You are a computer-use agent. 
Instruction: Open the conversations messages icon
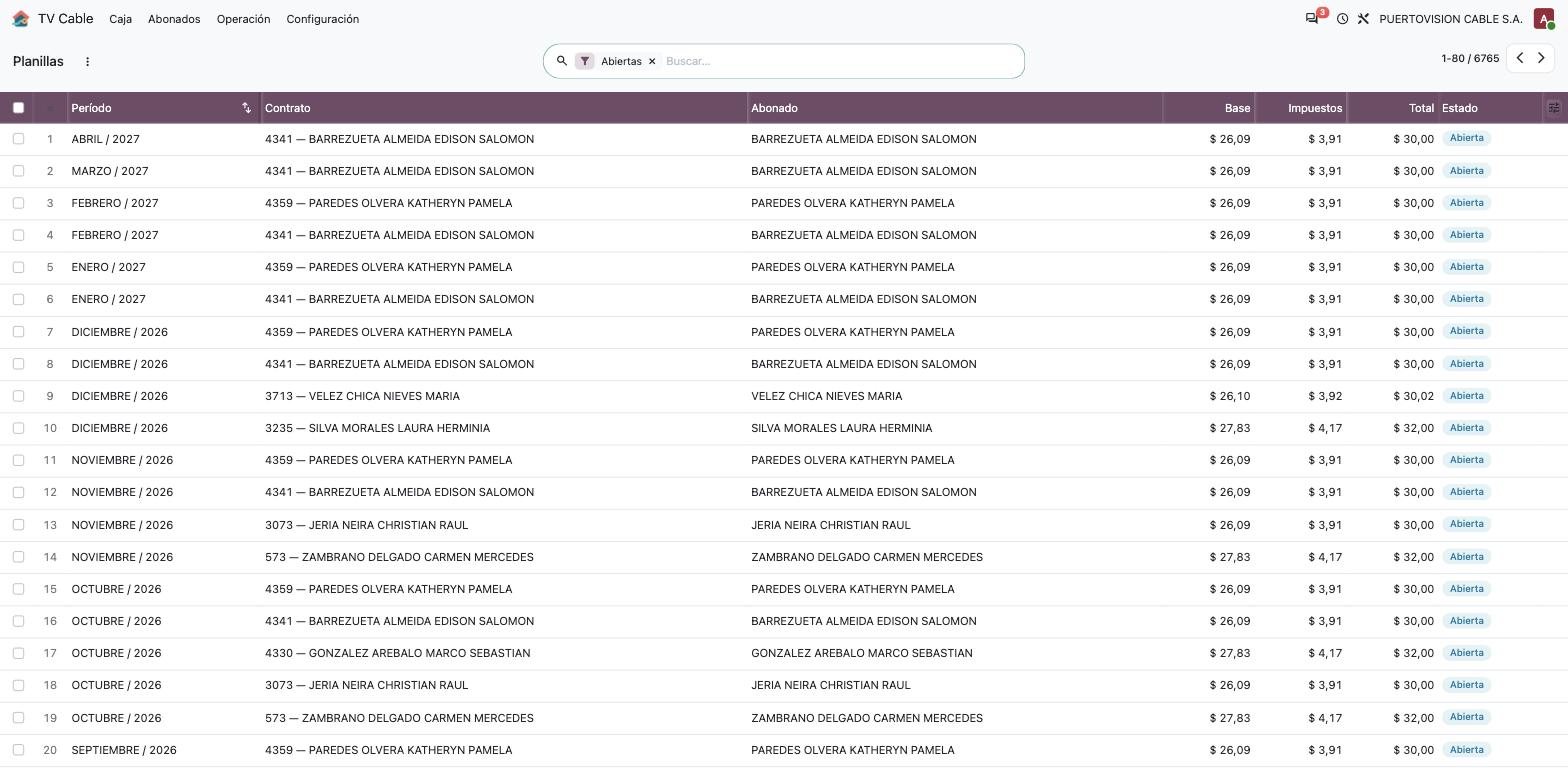pyautogui.click(x=1312, y=19)
